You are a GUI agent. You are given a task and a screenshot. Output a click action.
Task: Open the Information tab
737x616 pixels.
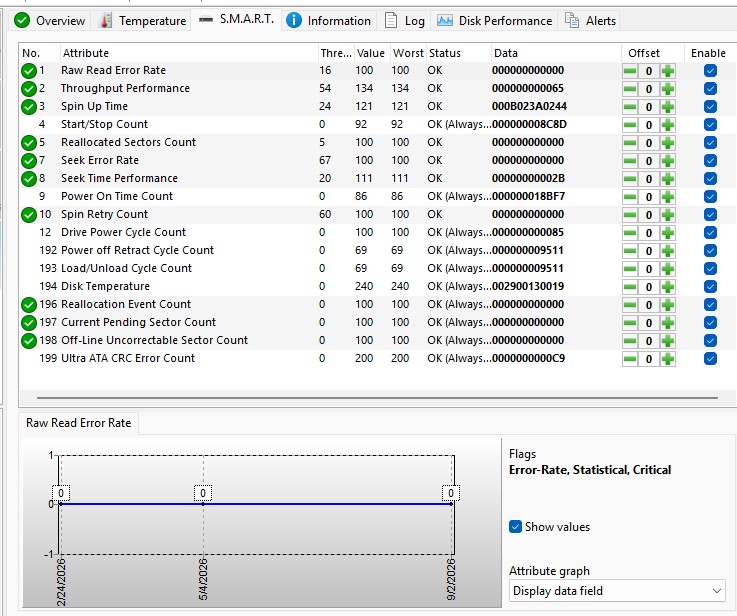[328, 21]
